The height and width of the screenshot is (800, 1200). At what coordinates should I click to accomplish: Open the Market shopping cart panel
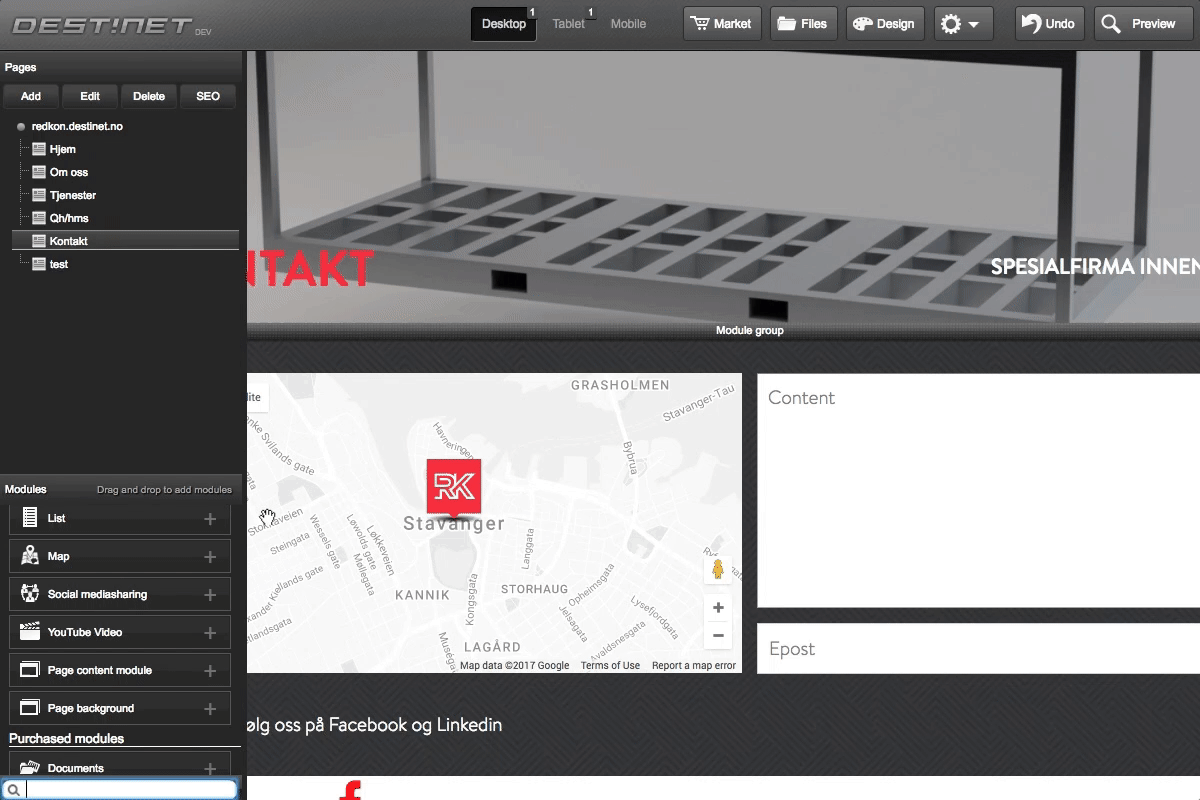(722, 23)
